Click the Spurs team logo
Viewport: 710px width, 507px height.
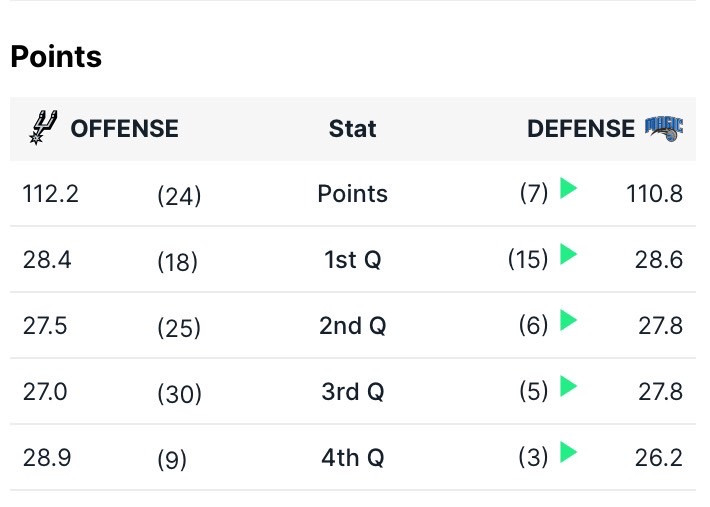[x=43, y=127]
